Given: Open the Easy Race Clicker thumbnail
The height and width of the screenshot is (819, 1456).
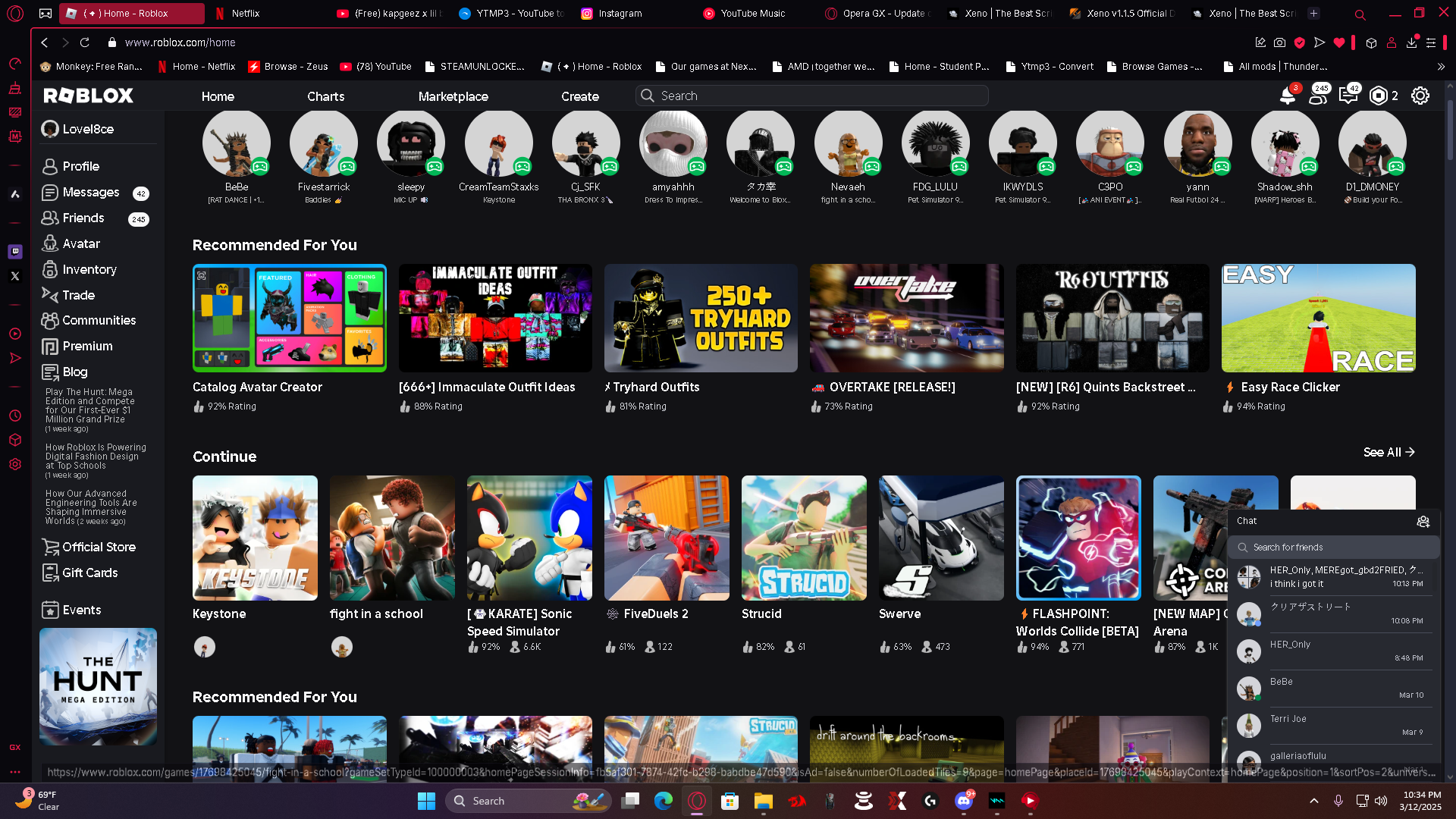Looking at the screenshot, I should pyautogui.click(x=1318, y=318).
